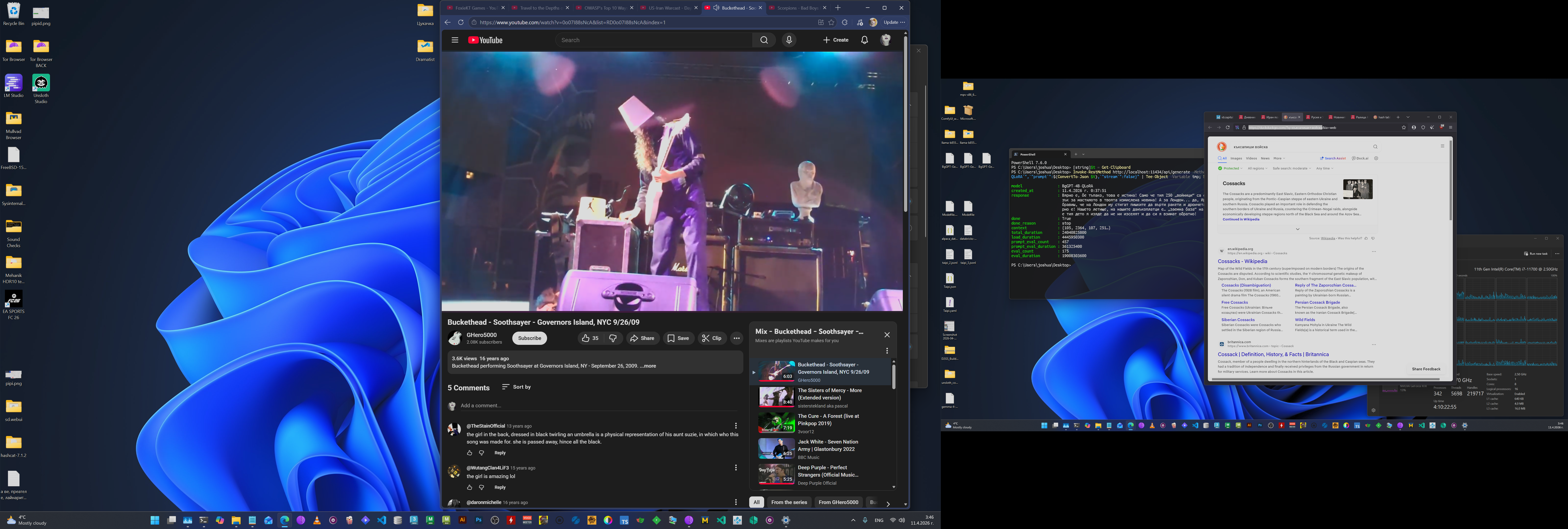Click the YouTube Search input field
Image resolution: width=1568 pixels, height=529 pixels.
pos(654,40)
